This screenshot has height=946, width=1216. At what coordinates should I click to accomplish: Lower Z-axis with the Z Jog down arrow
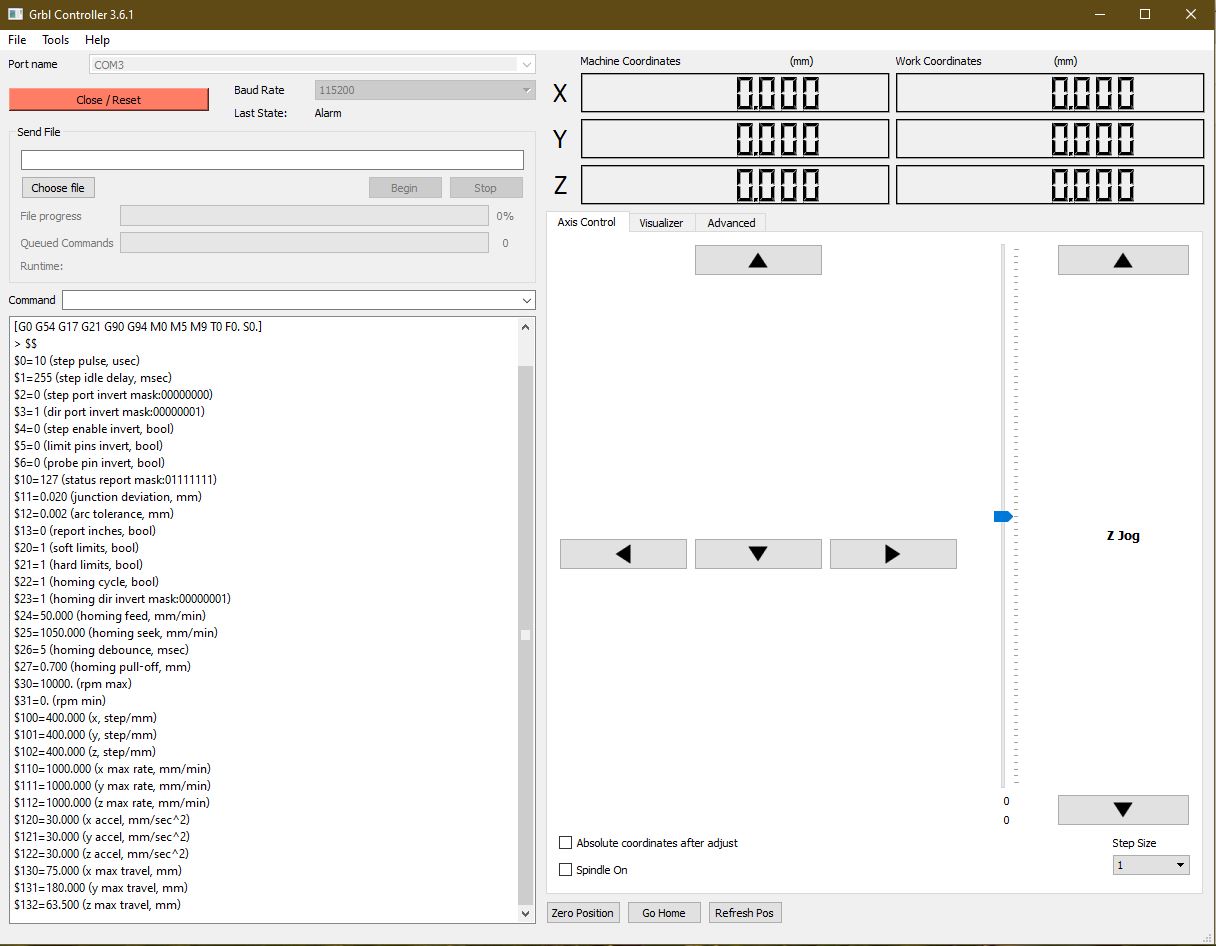[x=1123, y=810]
